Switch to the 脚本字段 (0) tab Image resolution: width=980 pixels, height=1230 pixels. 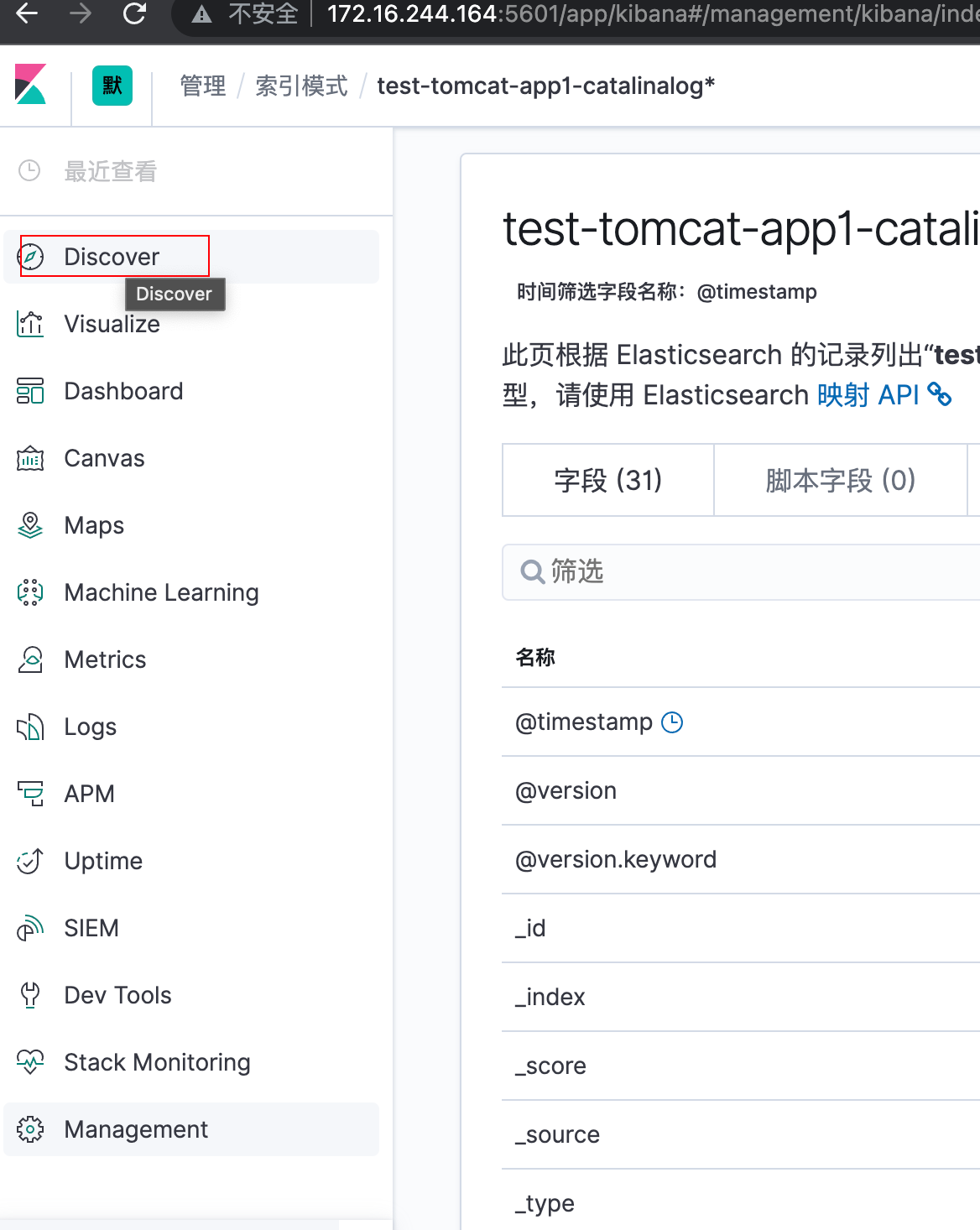point(841,480)
